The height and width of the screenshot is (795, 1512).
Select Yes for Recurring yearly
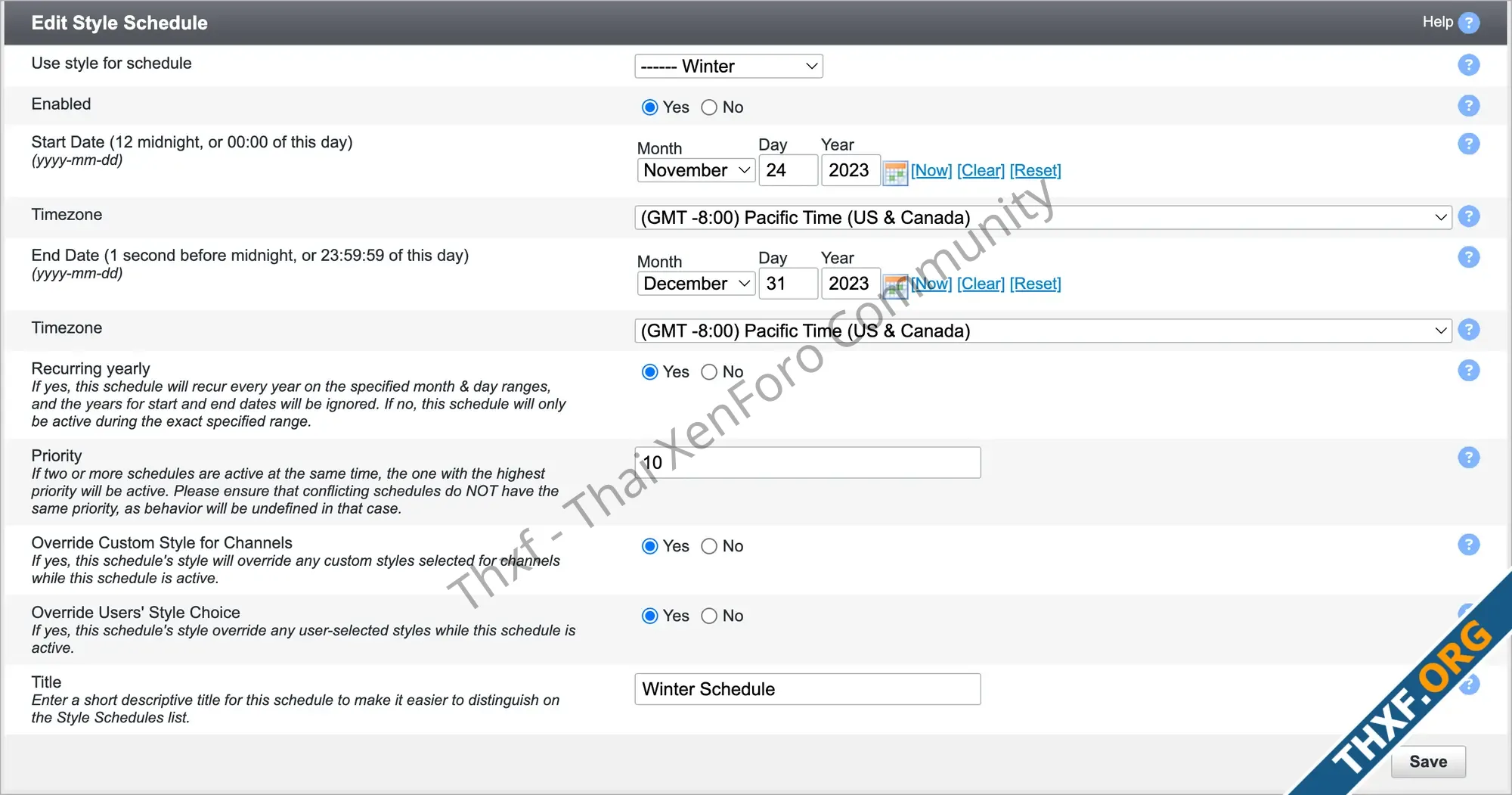649,372
